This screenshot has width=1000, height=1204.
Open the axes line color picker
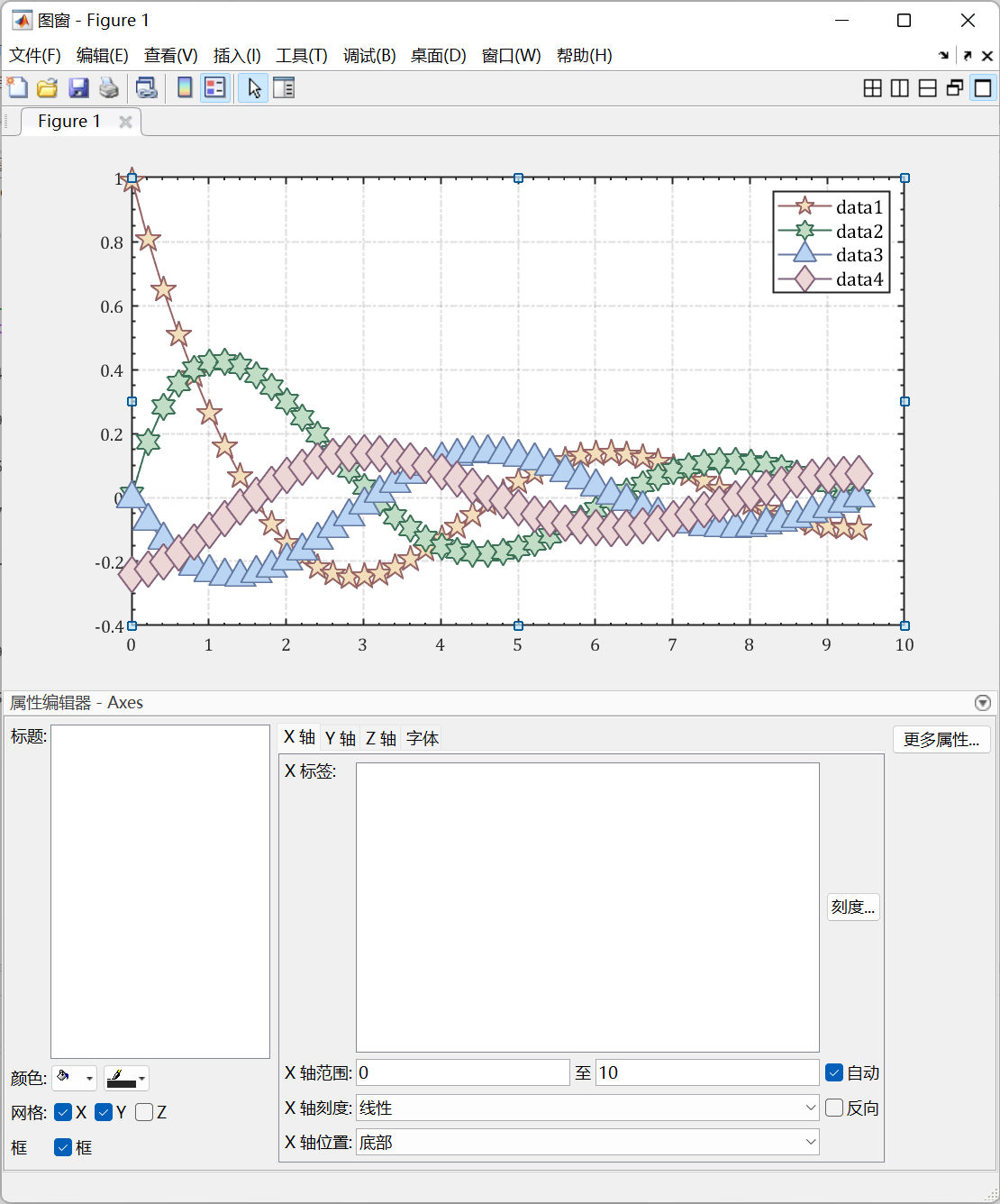[126, 1078]
